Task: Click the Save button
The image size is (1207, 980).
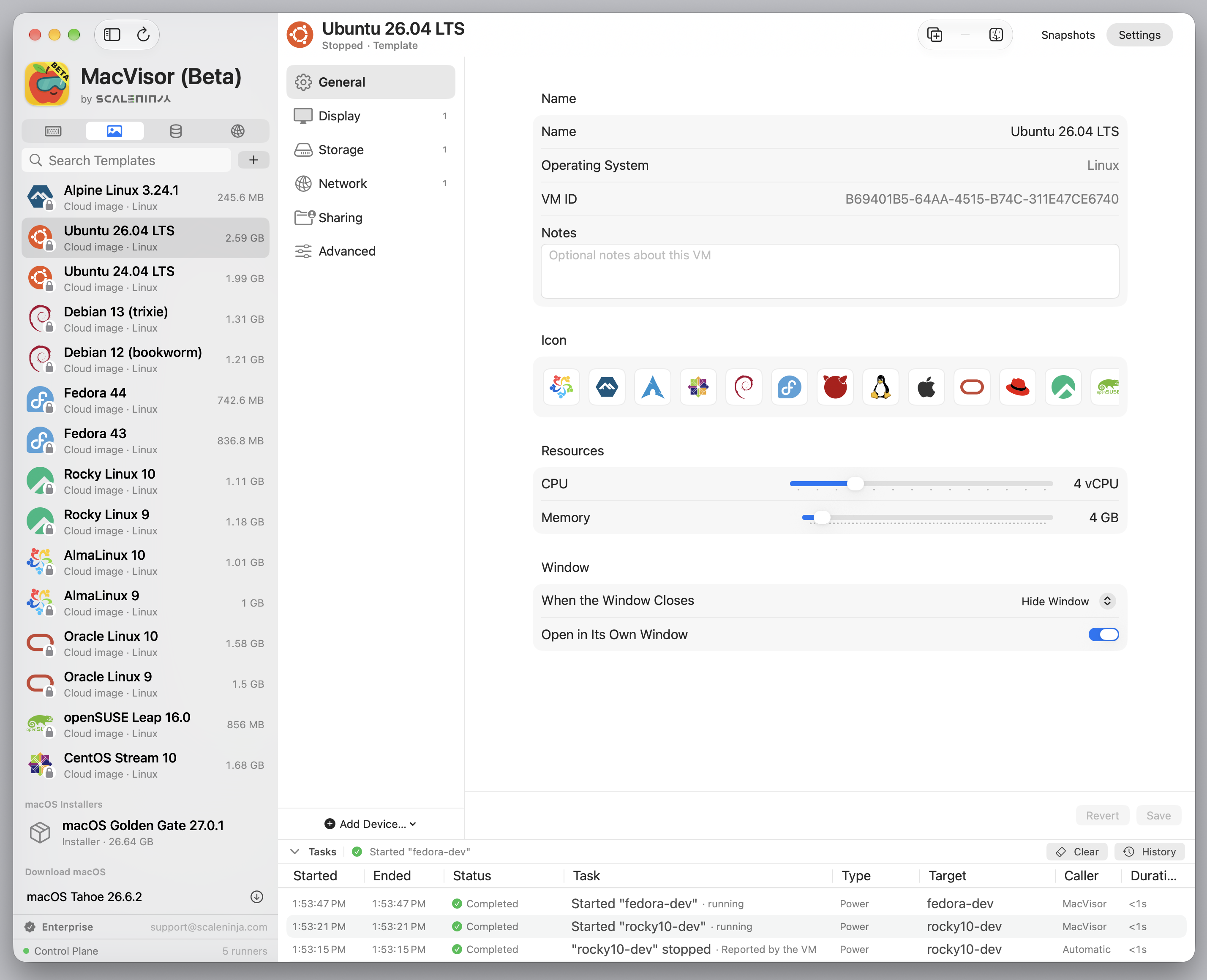Action: tap(1158, 816)
